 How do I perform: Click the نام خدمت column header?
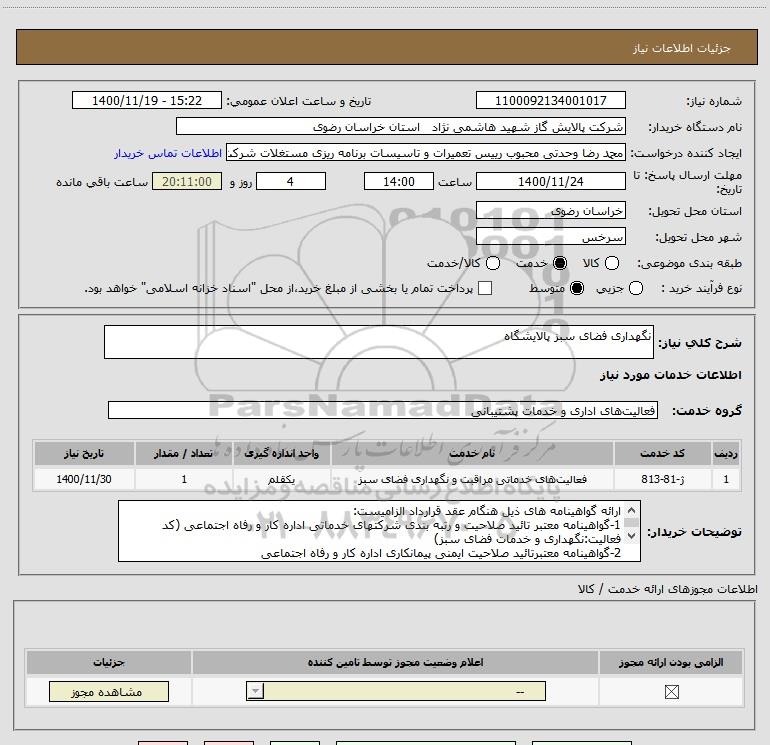point(472,453)
